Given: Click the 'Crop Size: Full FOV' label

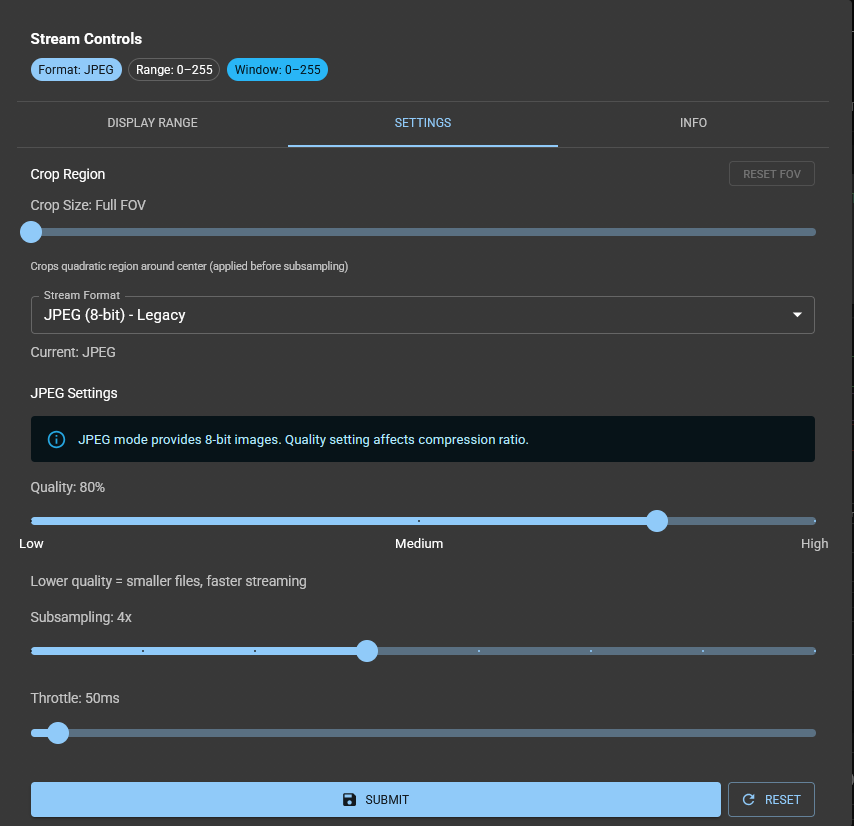Looking at the screenshot, I should tap(88, 205).
